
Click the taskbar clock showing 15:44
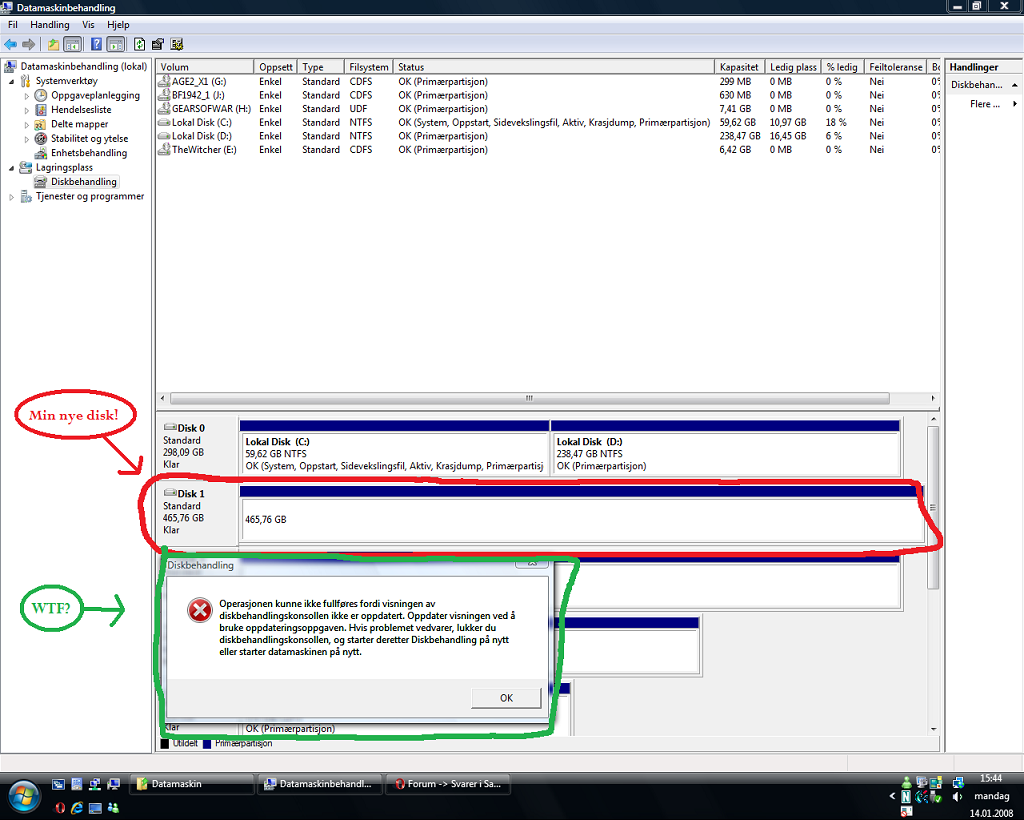point(991,778)
